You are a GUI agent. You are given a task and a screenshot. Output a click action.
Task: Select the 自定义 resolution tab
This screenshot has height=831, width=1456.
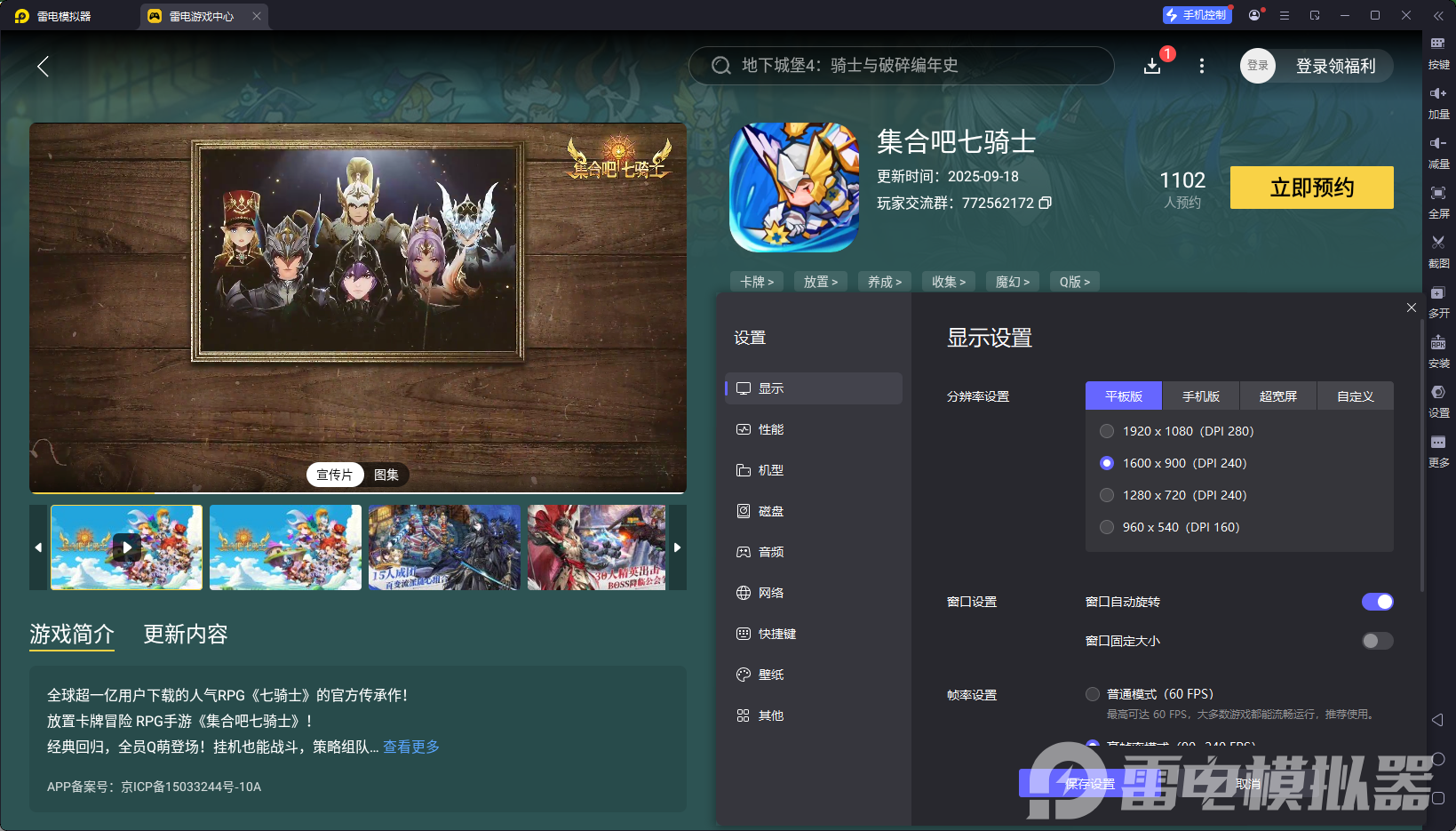click(1356, 396)
